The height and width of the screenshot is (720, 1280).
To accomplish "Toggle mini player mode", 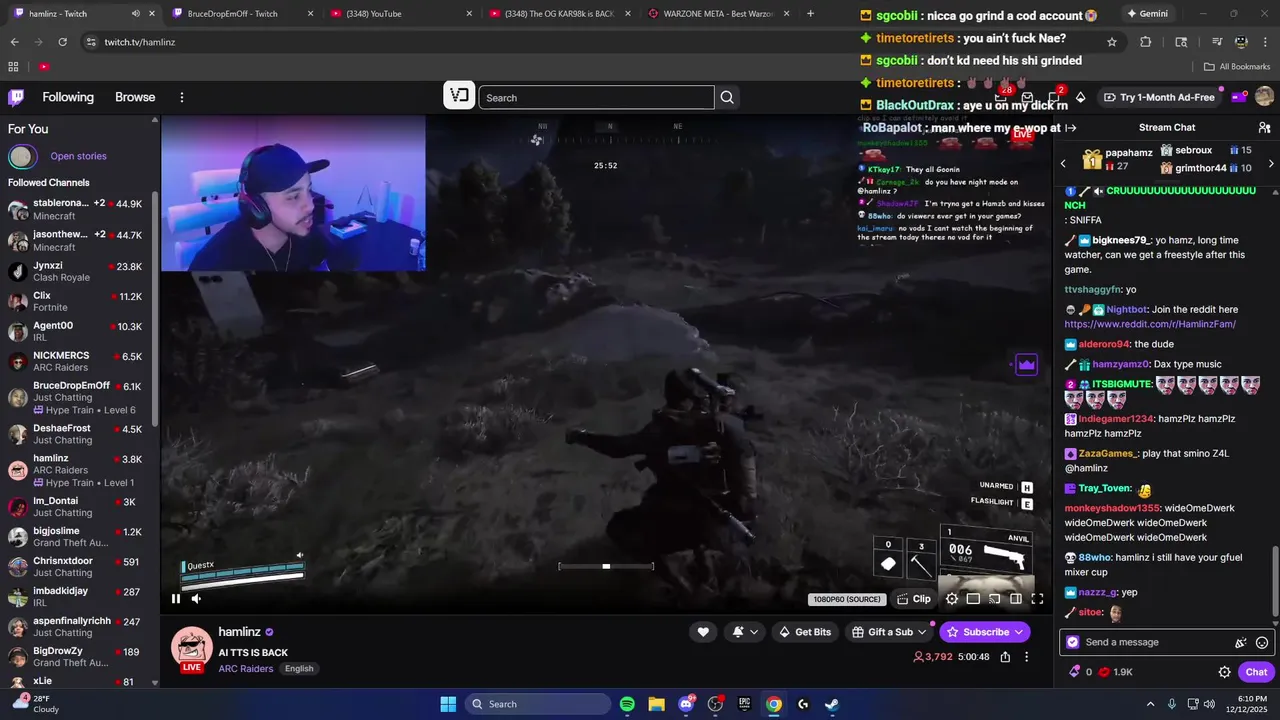I will (x=973, y=599).
